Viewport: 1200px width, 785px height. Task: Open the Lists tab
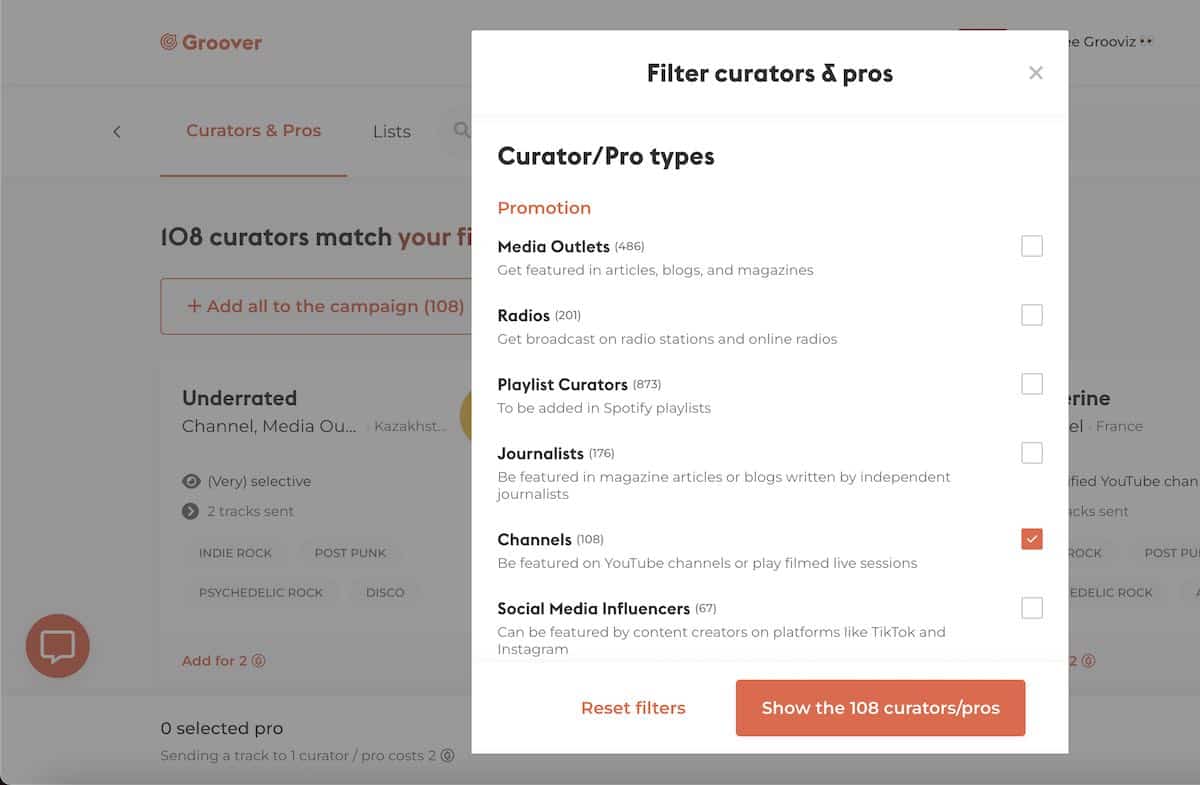392,132
